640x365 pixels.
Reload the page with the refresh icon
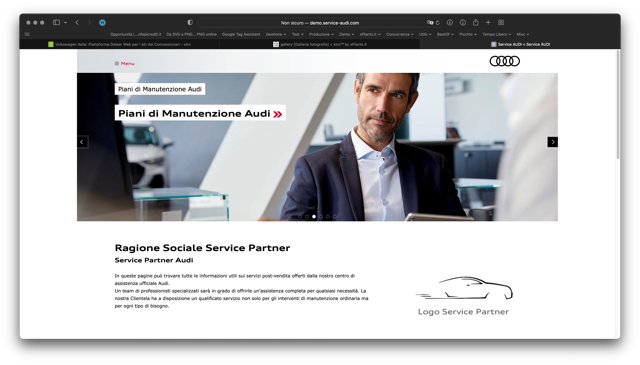tap(438, 23)
